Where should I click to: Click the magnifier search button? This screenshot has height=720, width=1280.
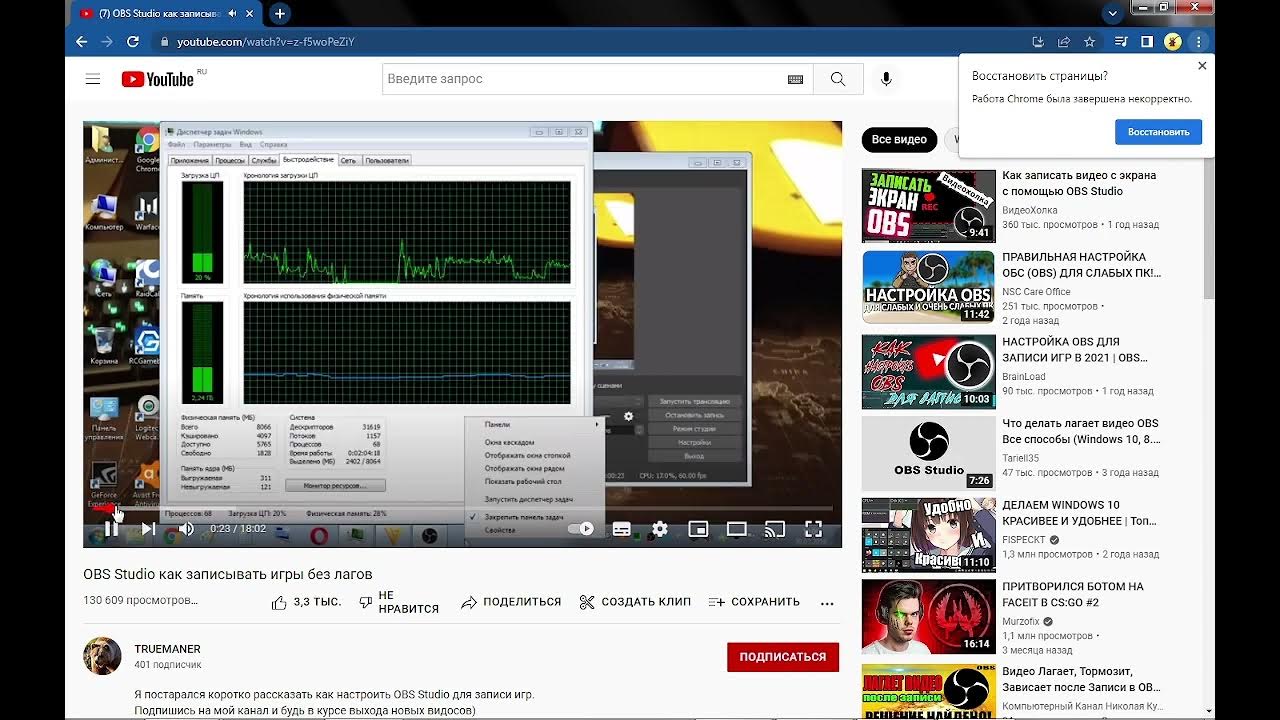coord(838,79)
